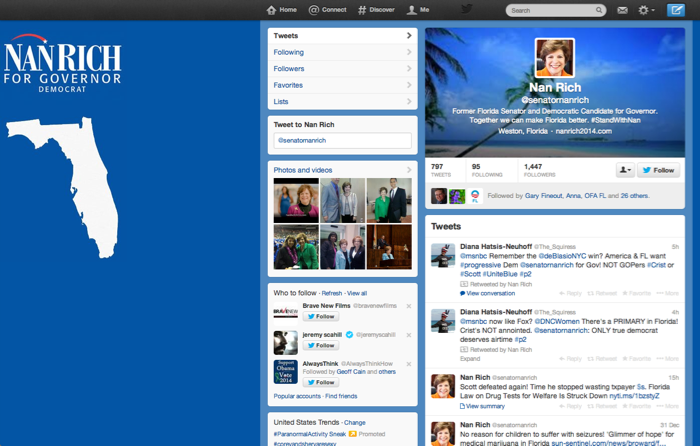The width and height of the screenshot is (700, 446).
Task: View conversation on first Diana tweet
Action: point(488,293)
